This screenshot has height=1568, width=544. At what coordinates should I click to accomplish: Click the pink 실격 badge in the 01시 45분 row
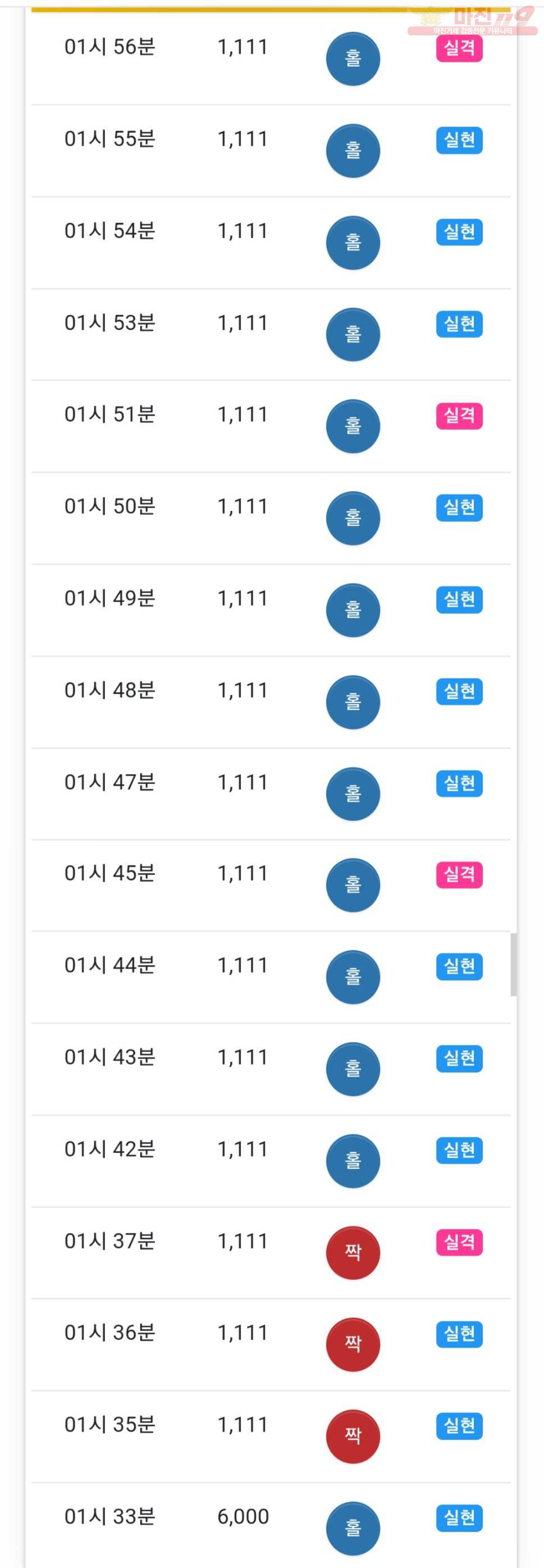click(x=459, y=874)
